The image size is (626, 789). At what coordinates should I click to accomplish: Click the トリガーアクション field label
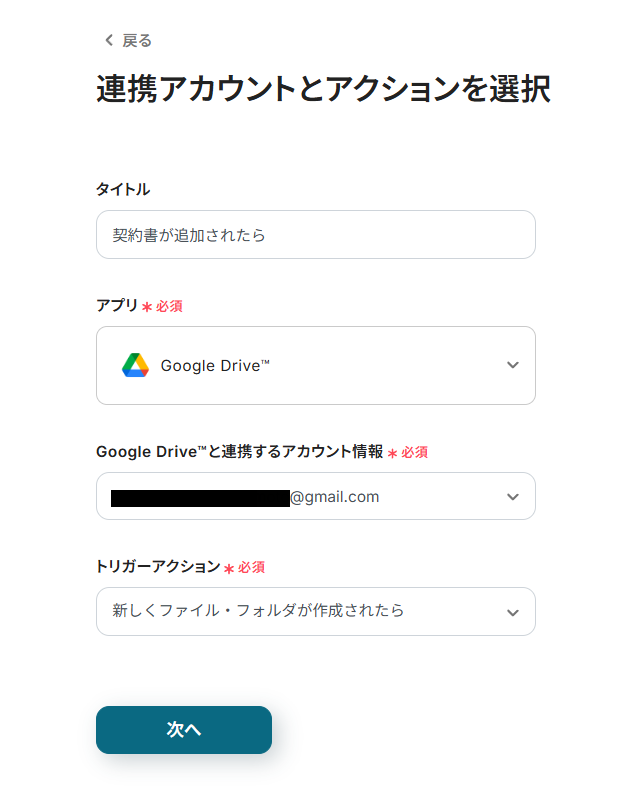(x=157, y=566)
